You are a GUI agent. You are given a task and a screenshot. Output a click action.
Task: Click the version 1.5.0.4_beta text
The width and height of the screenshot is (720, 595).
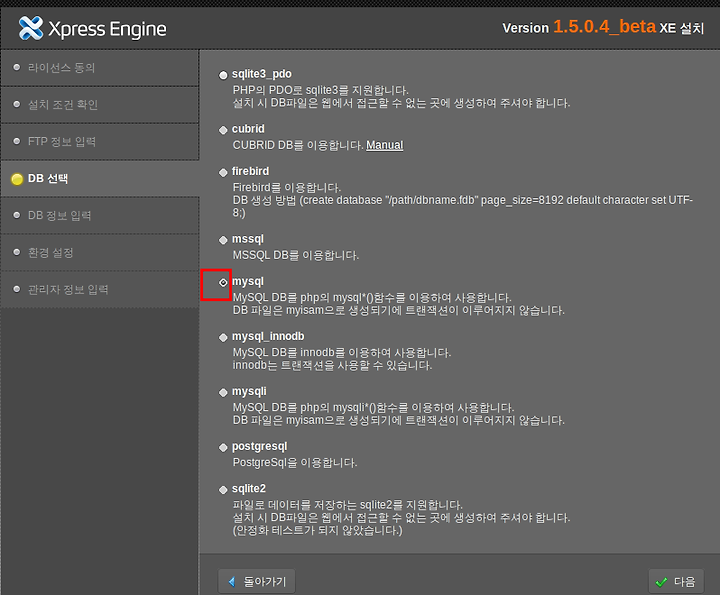tap(604, 27)
